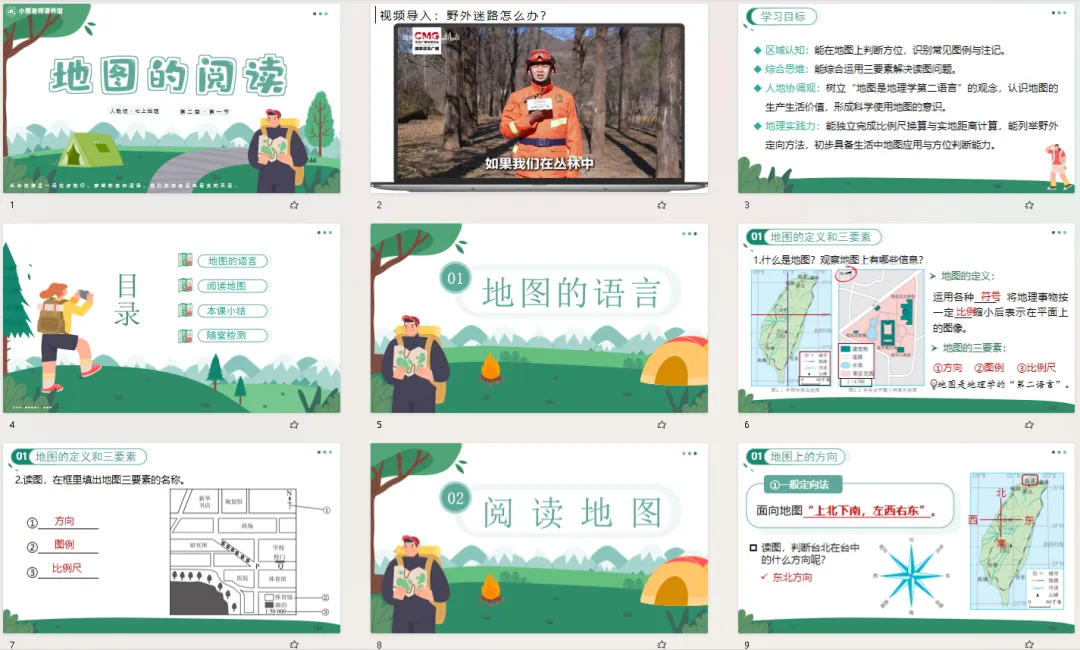Click slide number label 4
The width and height of the screenshot is (1080, 650).
pos(12,425)
